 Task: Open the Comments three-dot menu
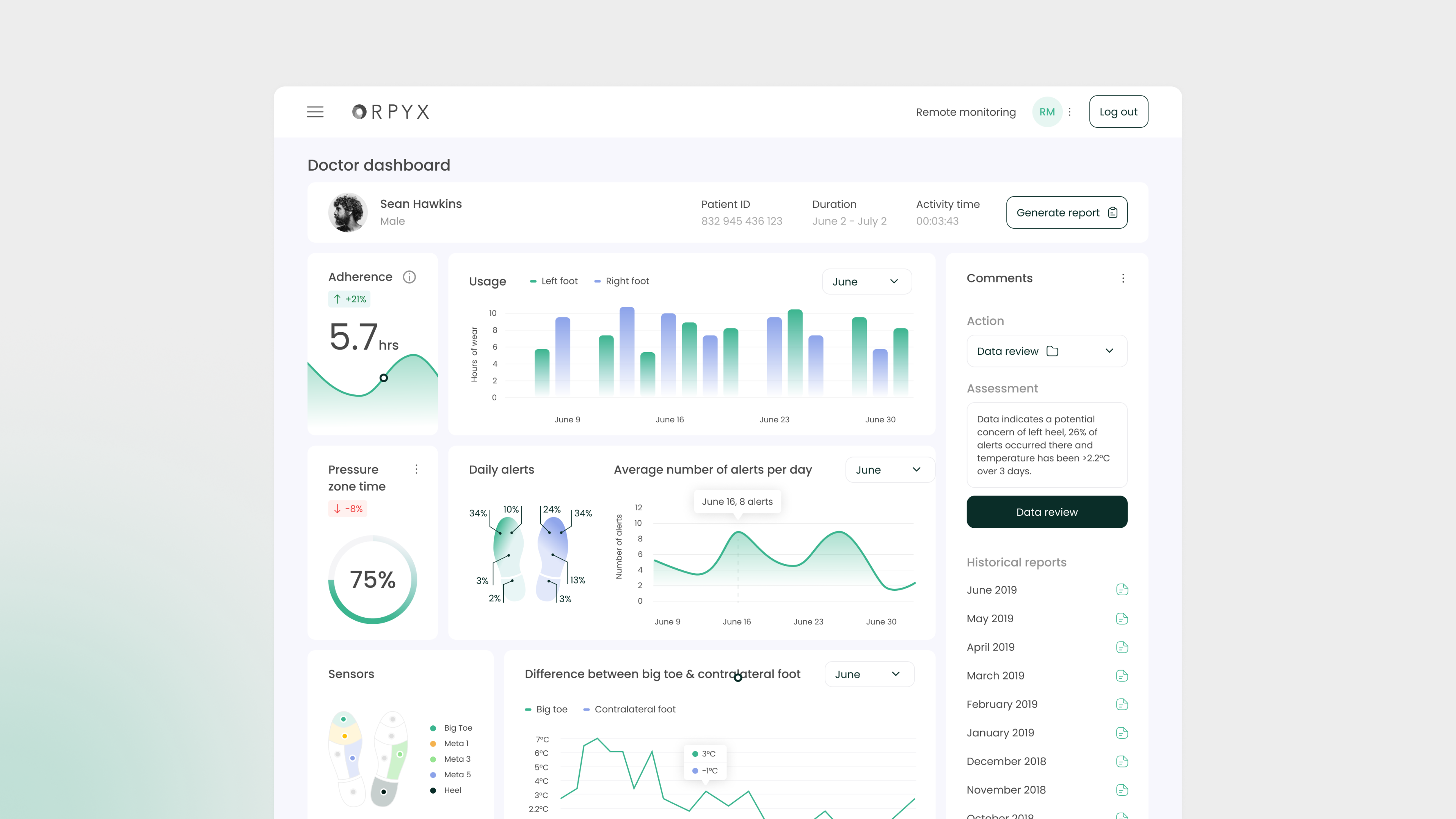click(1122, 278)
